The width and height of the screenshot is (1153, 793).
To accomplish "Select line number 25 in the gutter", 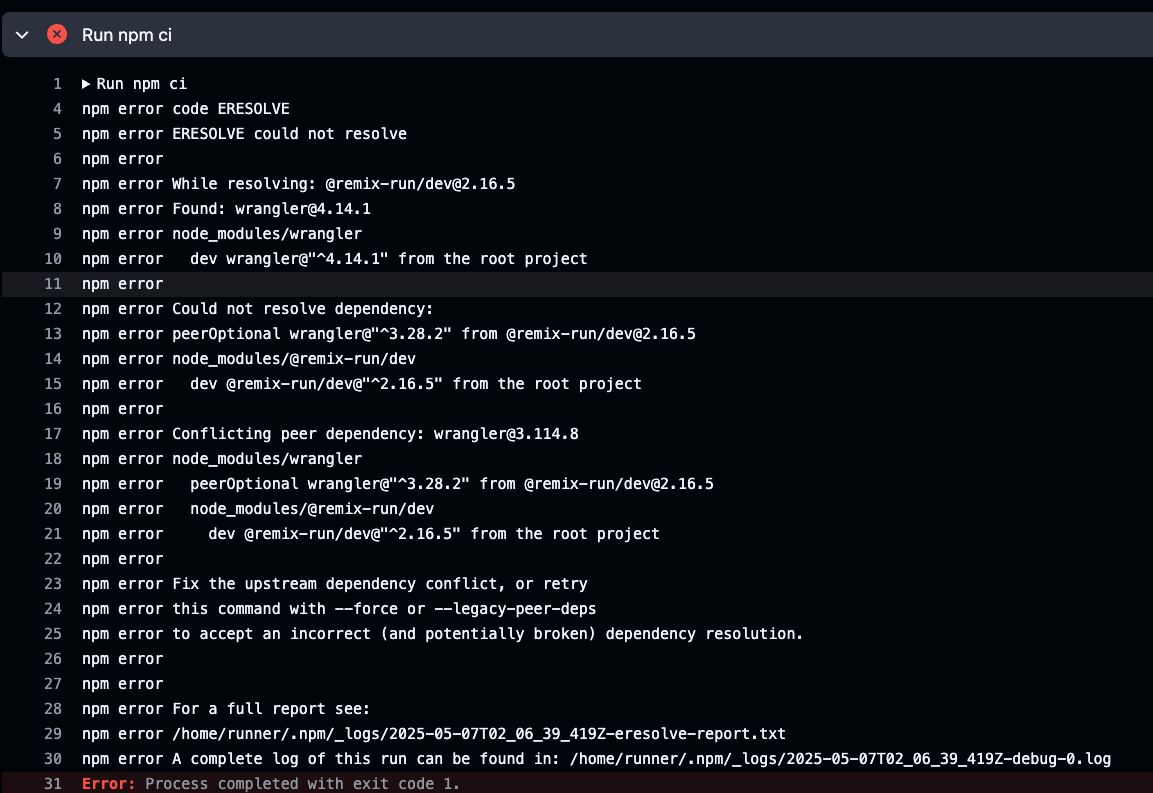I will click(54, 634).
